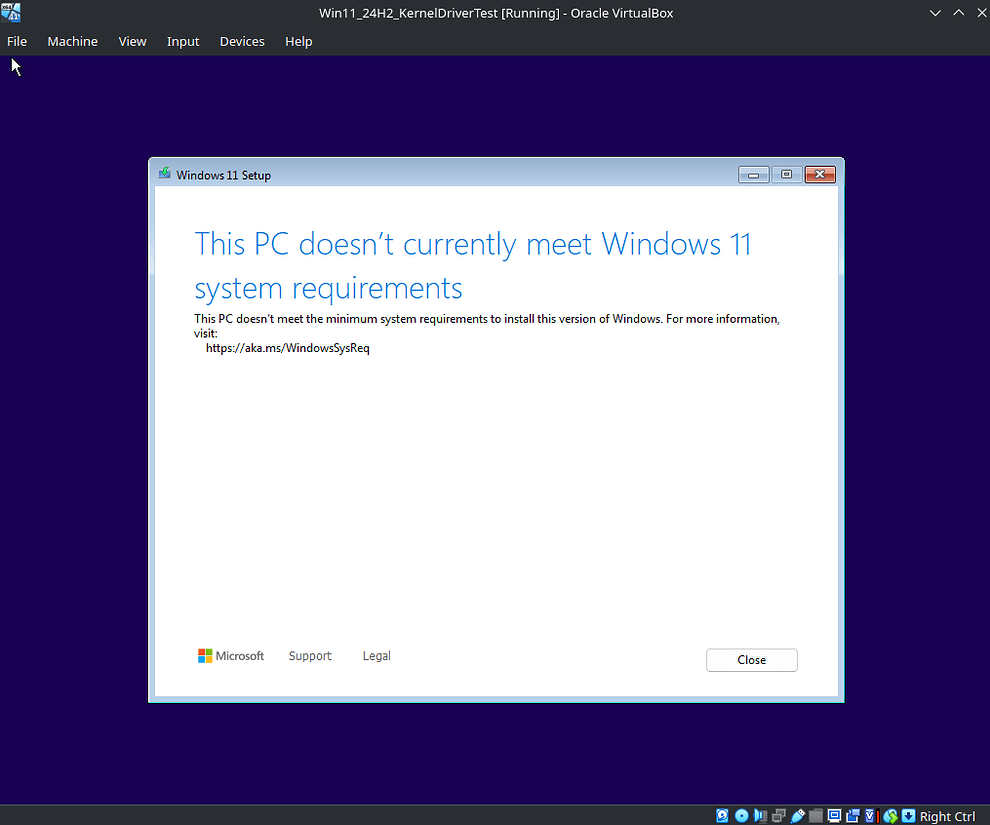Open the Input menu
This screenshot has width=990, height=825.
pyautogui.click(x=183, y=41)
